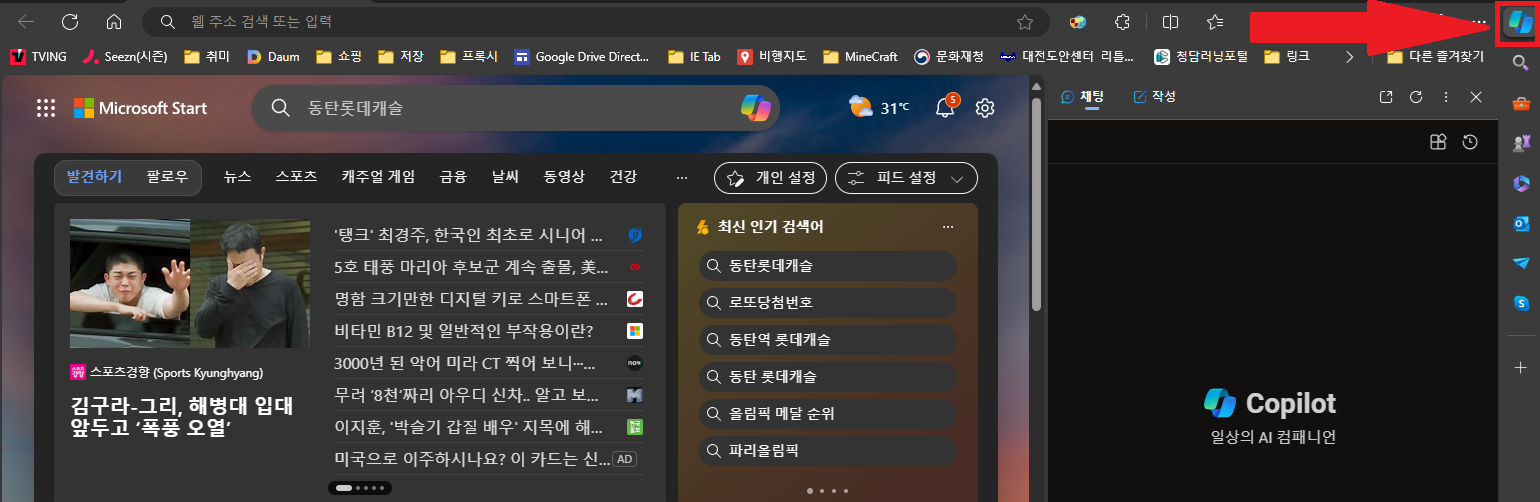Click the news carousel pagination dots
Image resolution: width=1540 pixels, height=502 pixels.
[357, 488]
